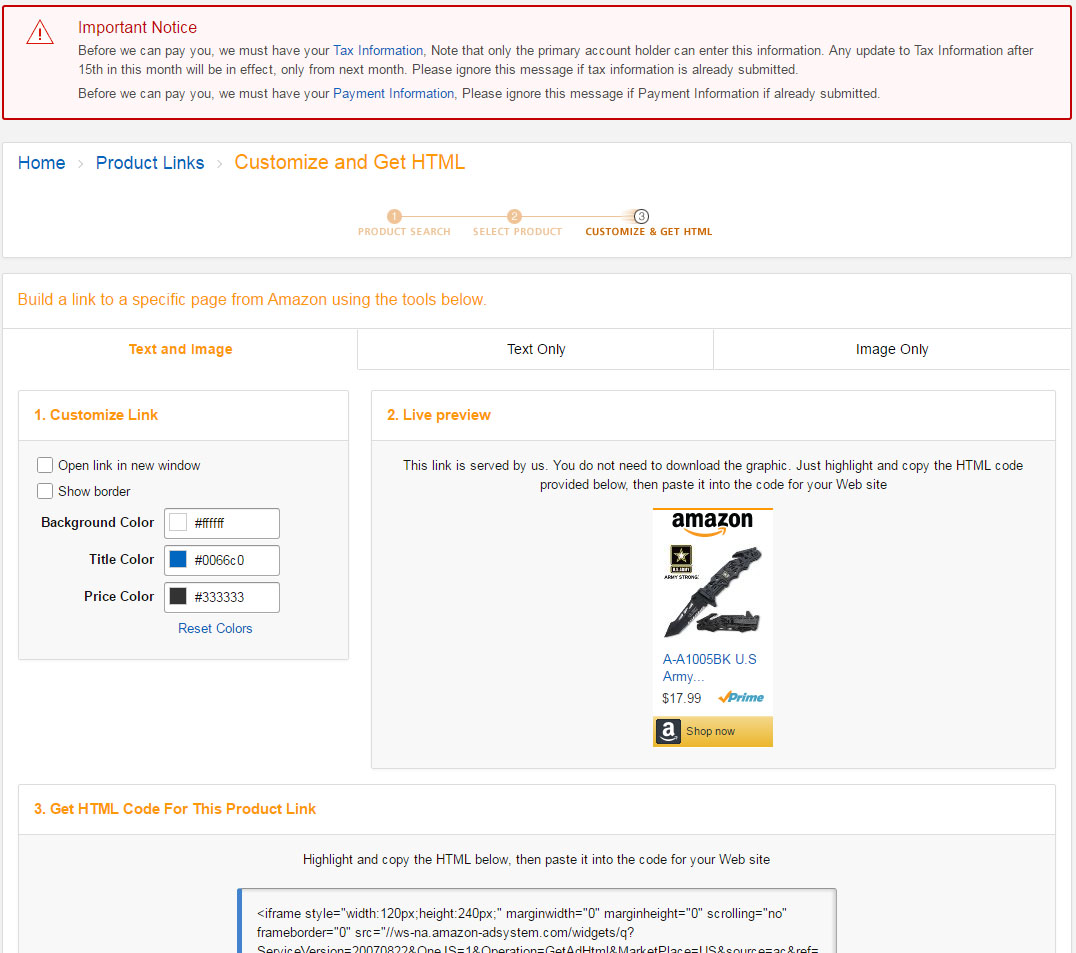The width and height of the screenshot is (1076, 953).
Task: Open A-A1005BK U.S Army product title link
Action: pyautogui.click(x=710, y=668)
